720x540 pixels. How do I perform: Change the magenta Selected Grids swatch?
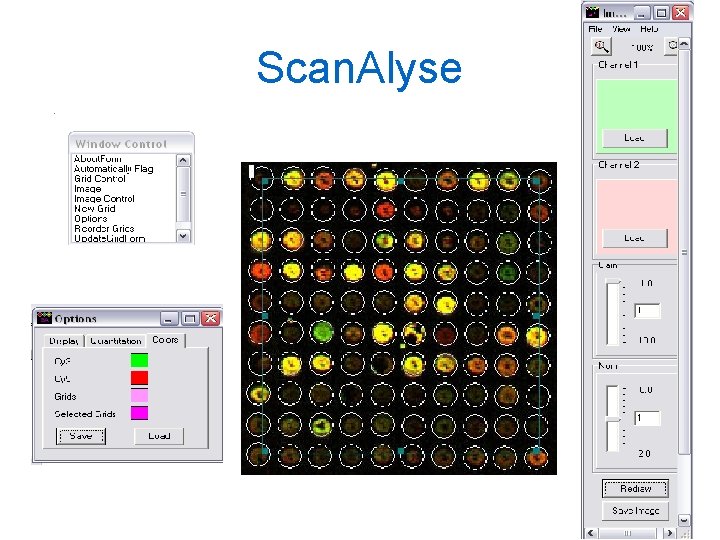click(x=140, y=413)
